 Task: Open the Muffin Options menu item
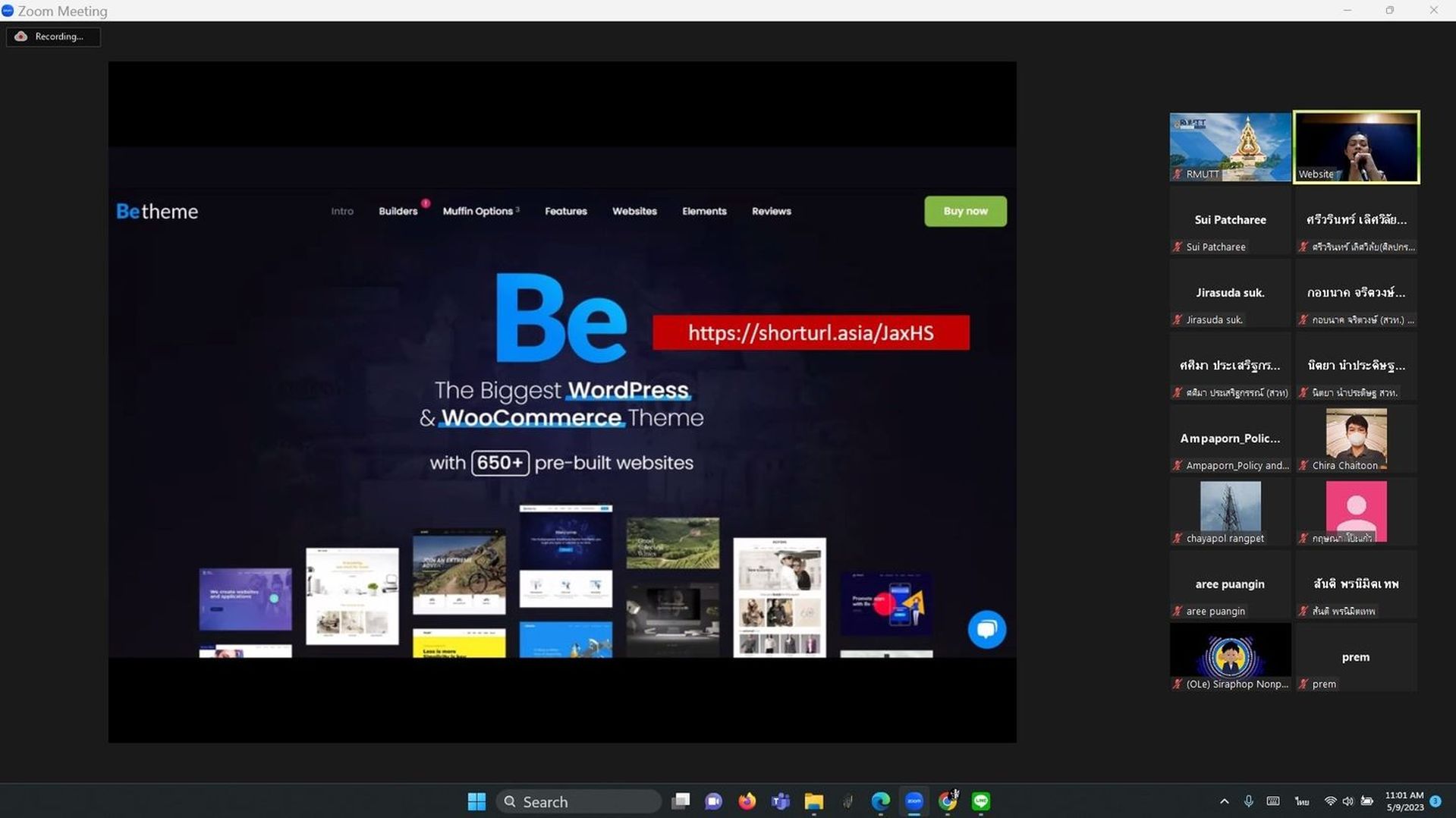pyautogui.click(x=478, y=211)
